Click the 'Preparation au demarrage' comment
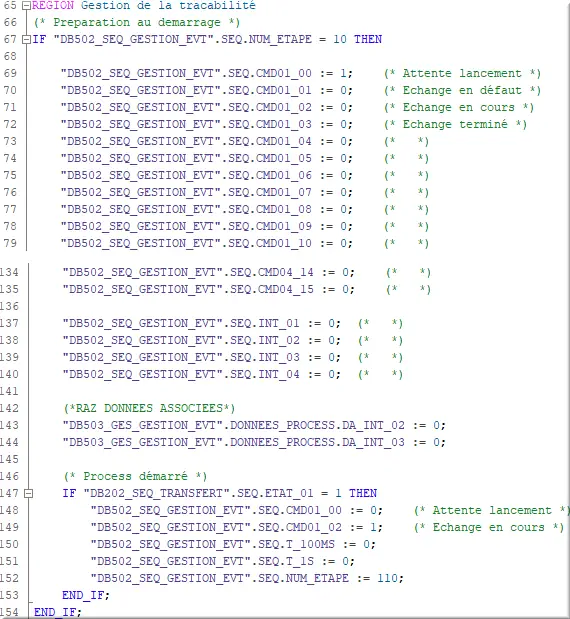The width and height of the screenshot is (570, 619). pyautogui.click(x=137, y=23)
